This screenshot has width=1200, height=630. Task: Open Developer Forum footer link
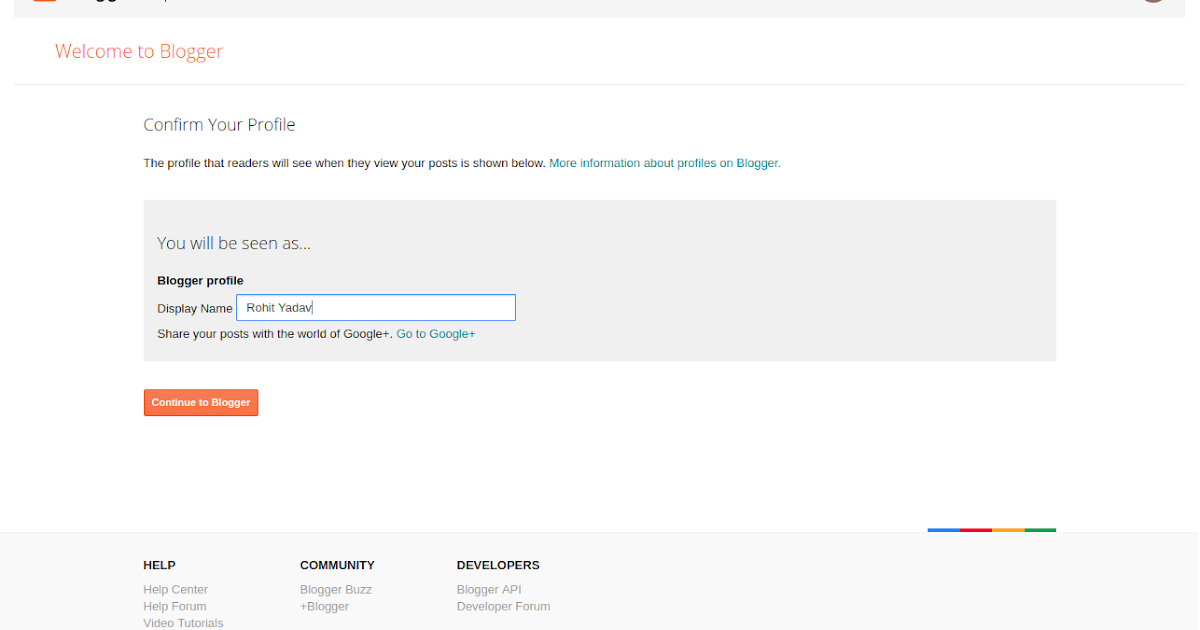click(x=504, y=606)
